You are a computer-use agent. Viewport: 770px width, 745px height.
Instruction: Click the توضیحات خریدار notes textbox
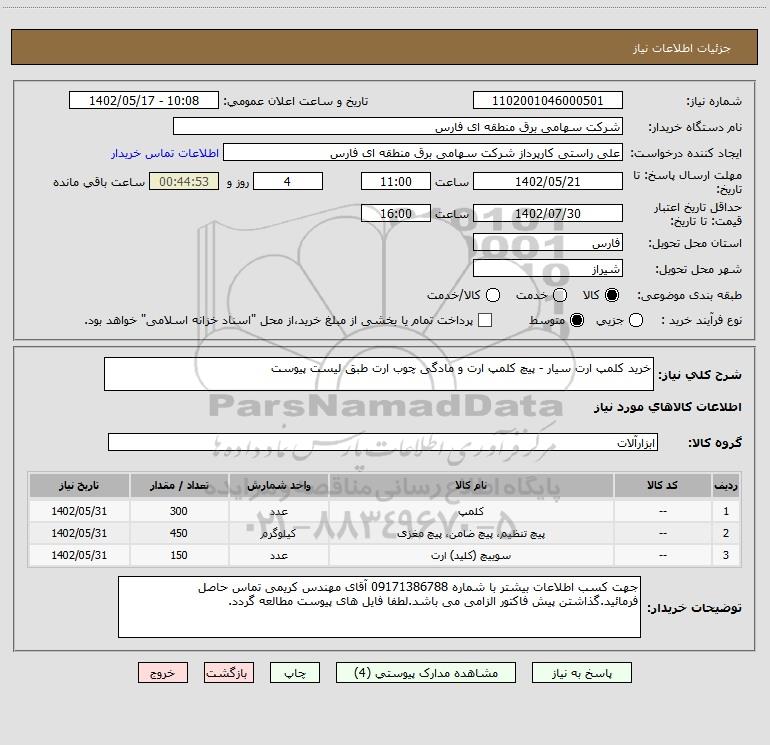pyautogui.click(x=379, y=607)
